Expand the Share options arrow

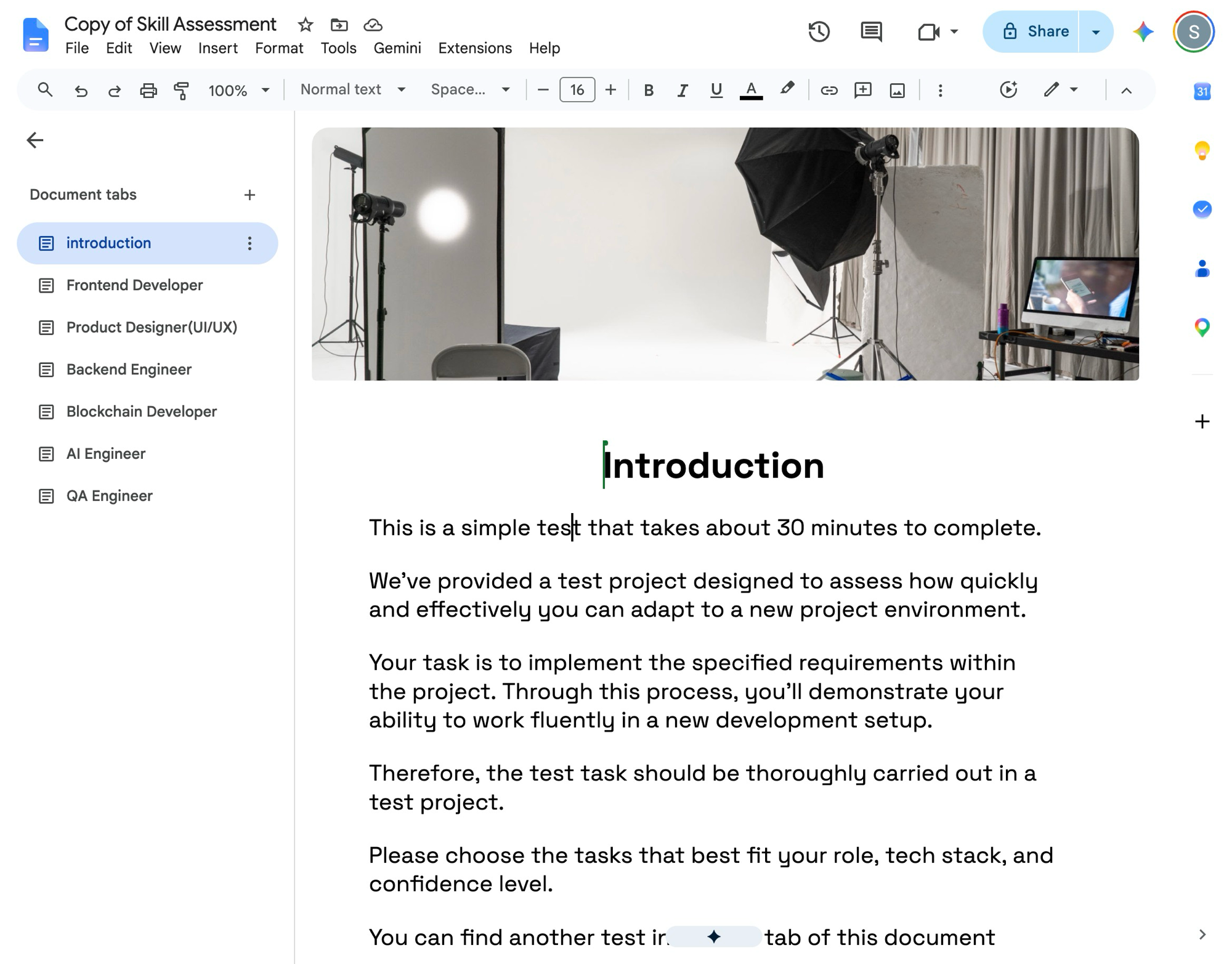1095,31
